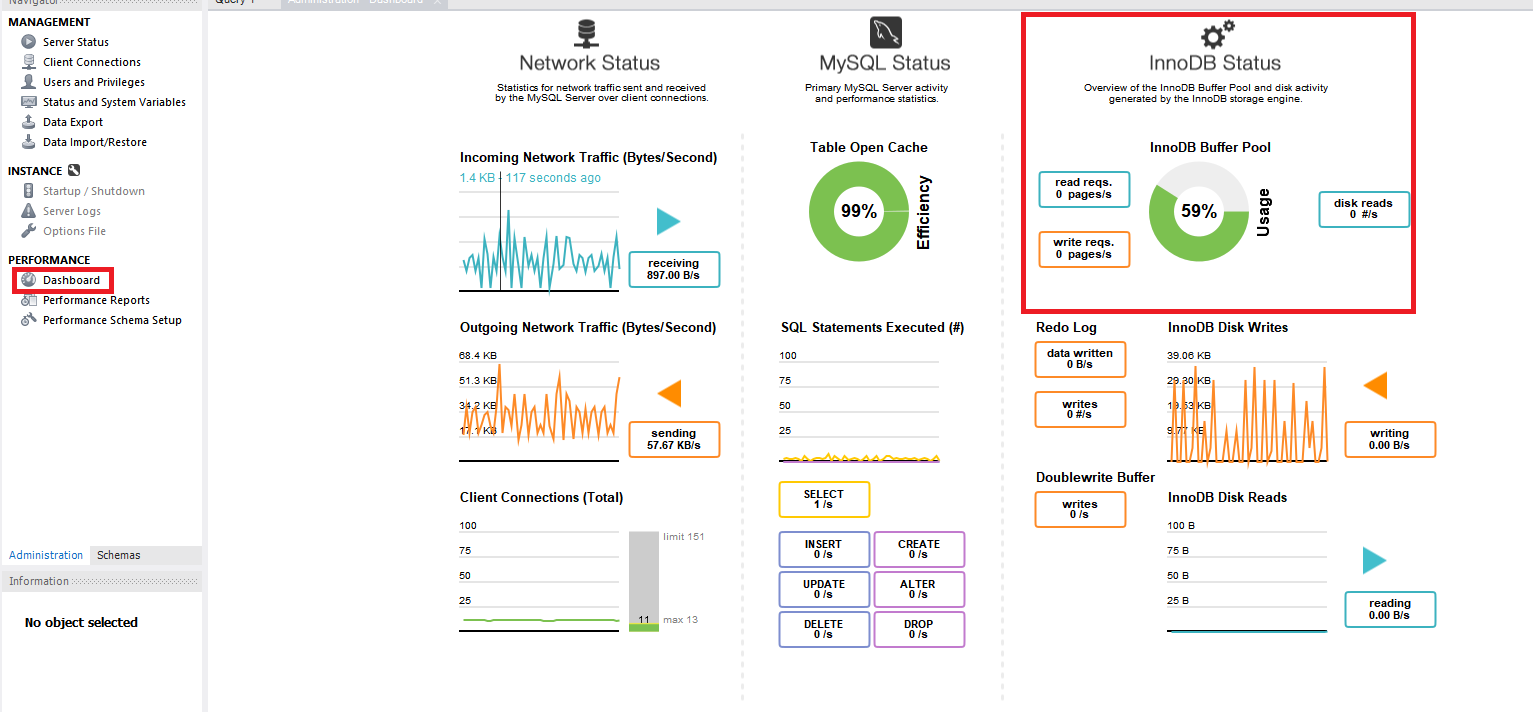
Task: Click '1.4 KB - 117 seconds ago' readout
Action: coord(530,178)
